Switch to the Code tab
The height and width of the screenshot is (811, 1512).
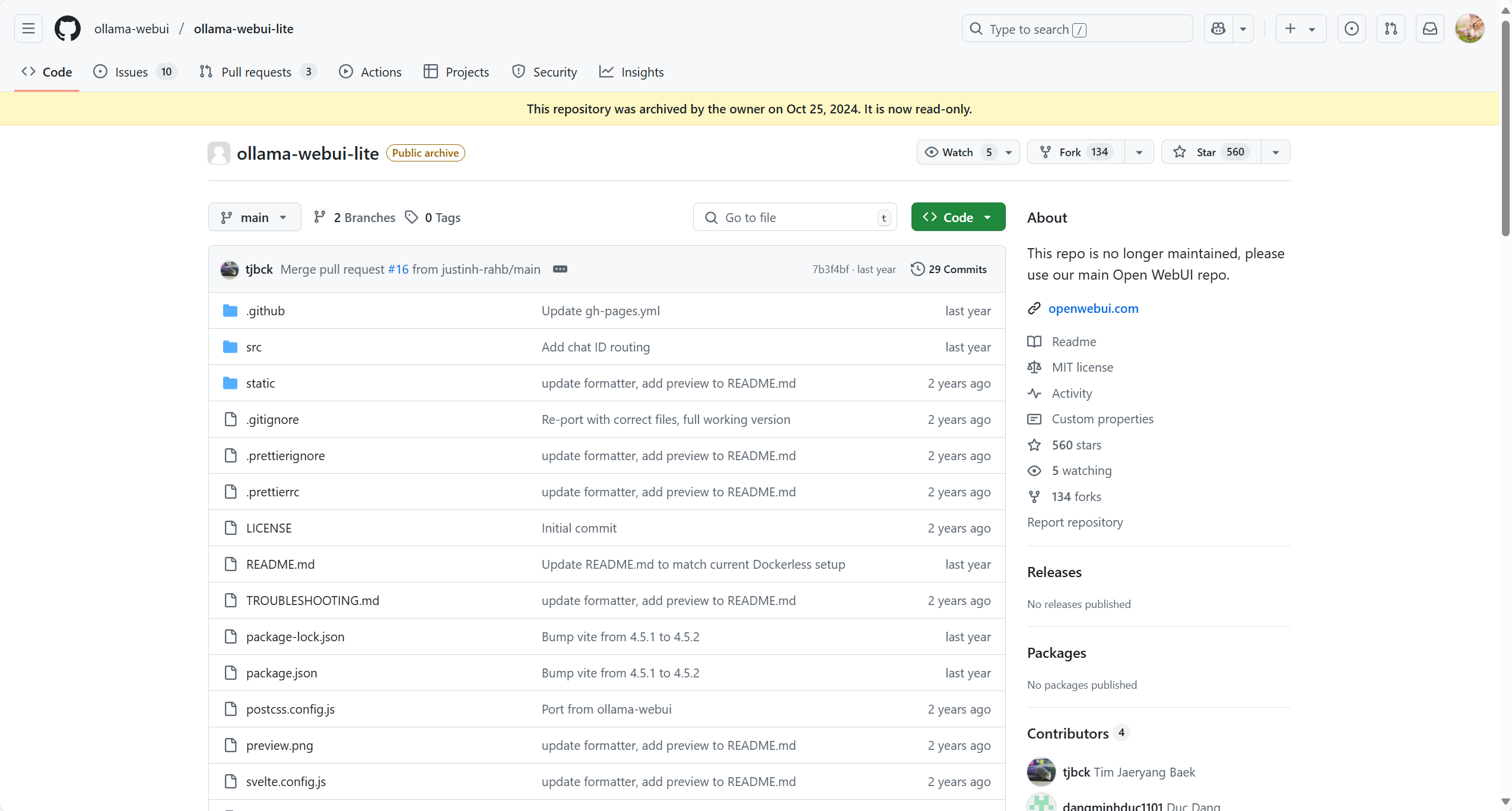[47, 72]
